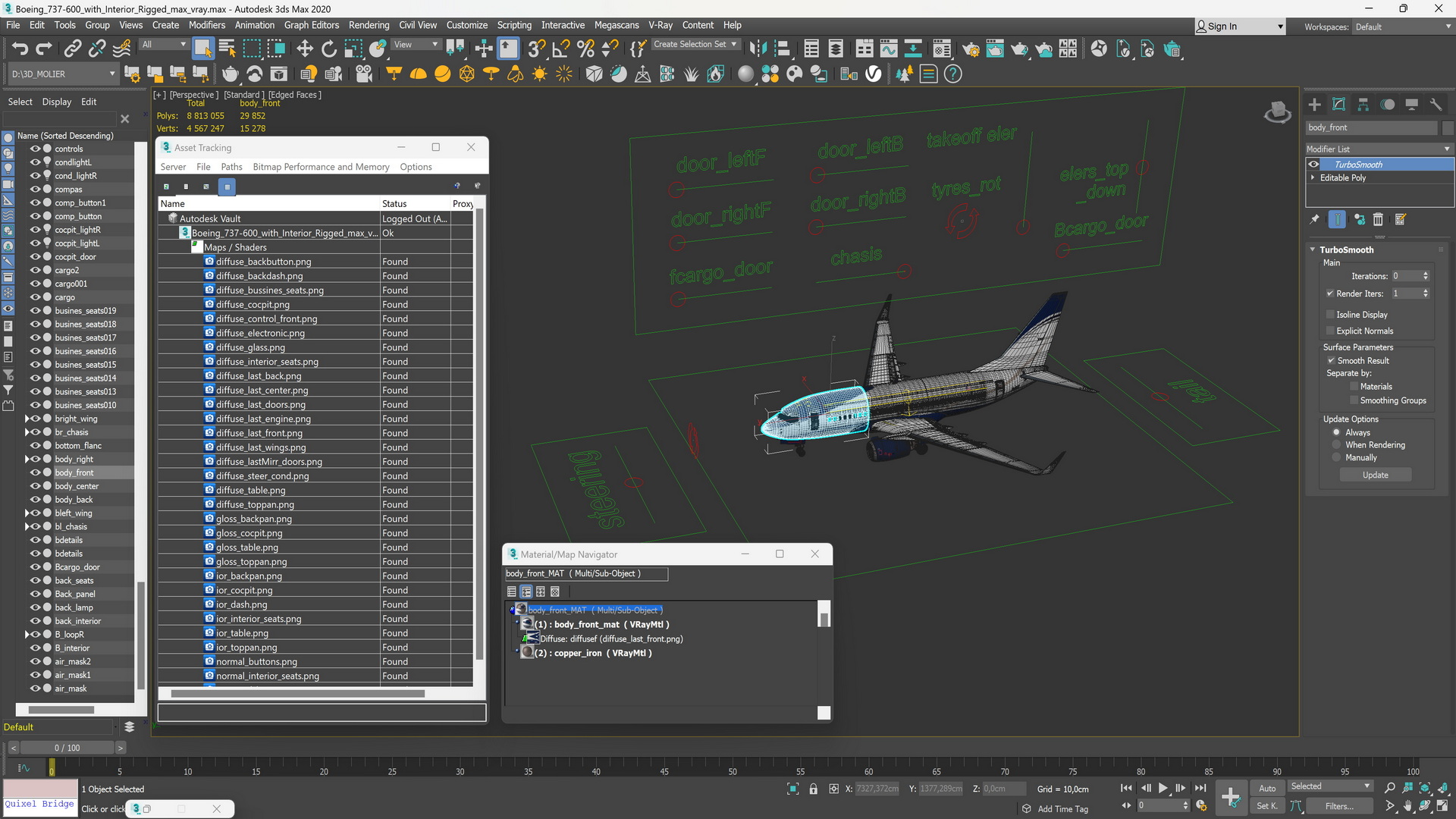
Task: Open the D:\3D_MOLIER project dropdown
Action: coord(63,74)
